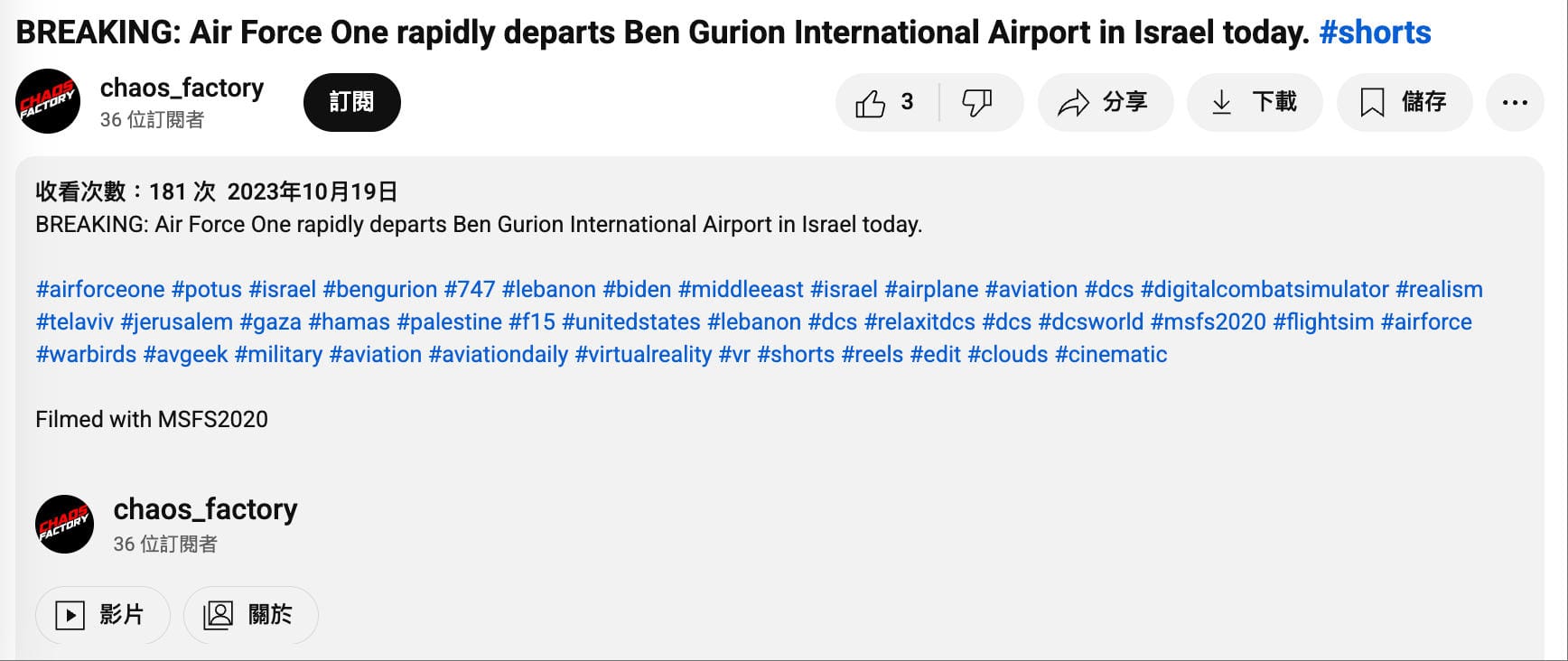Follow the #msfs2020 hashtag link
Image resolution: width=1568 pixels, height=661 pixels.
click(x=1208, y=322)
